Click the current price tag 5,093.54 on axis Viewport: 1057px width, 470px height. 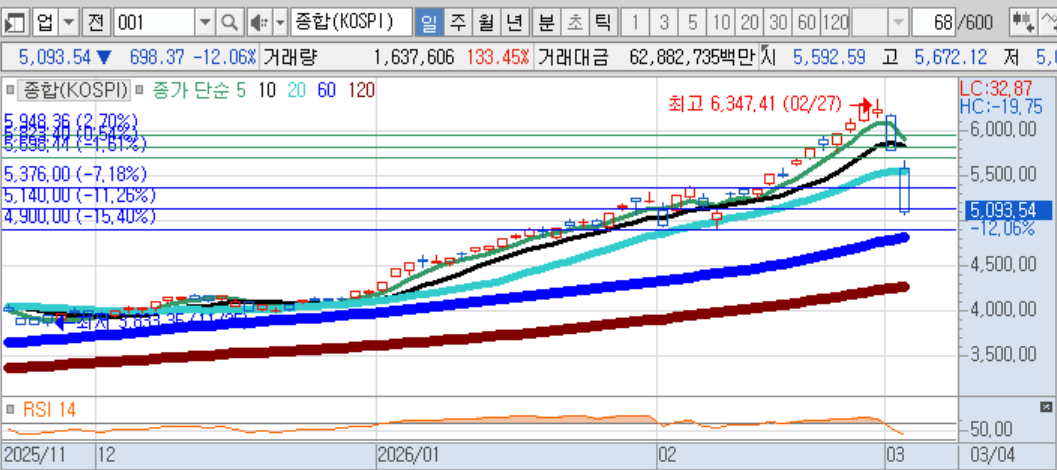(1006, 210)
